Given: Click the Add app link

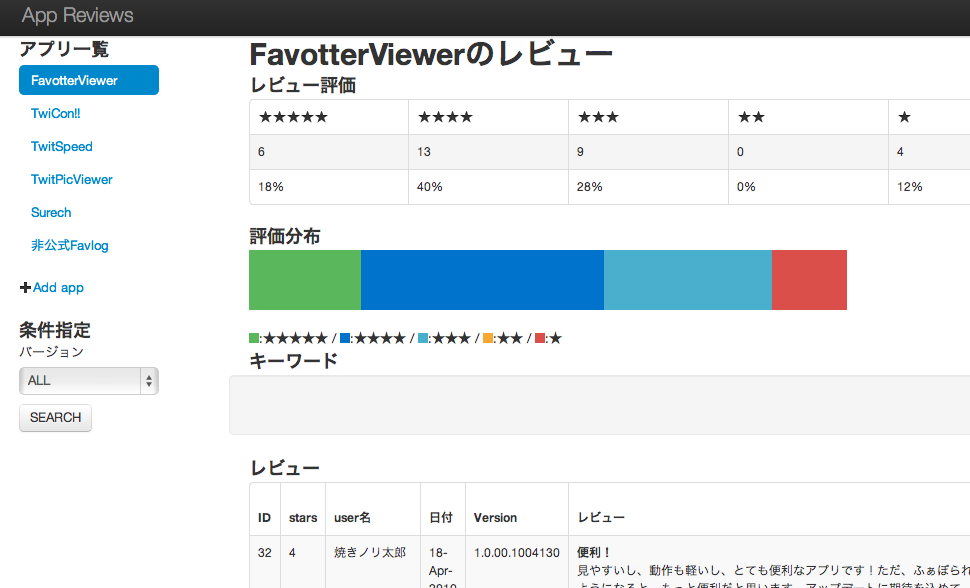Looking at the screenshot, I should [58, 287].
